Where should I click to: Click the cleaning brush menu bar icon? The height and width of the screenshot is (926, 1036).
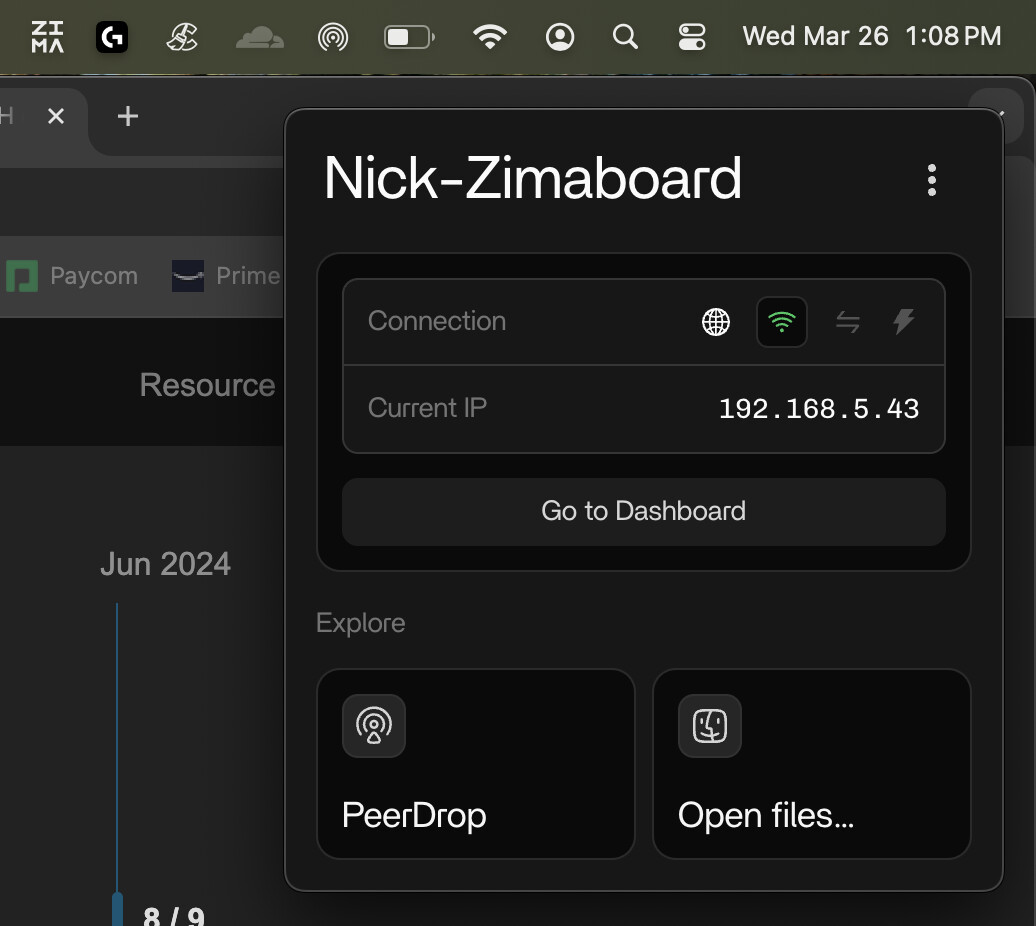point(182,37)
